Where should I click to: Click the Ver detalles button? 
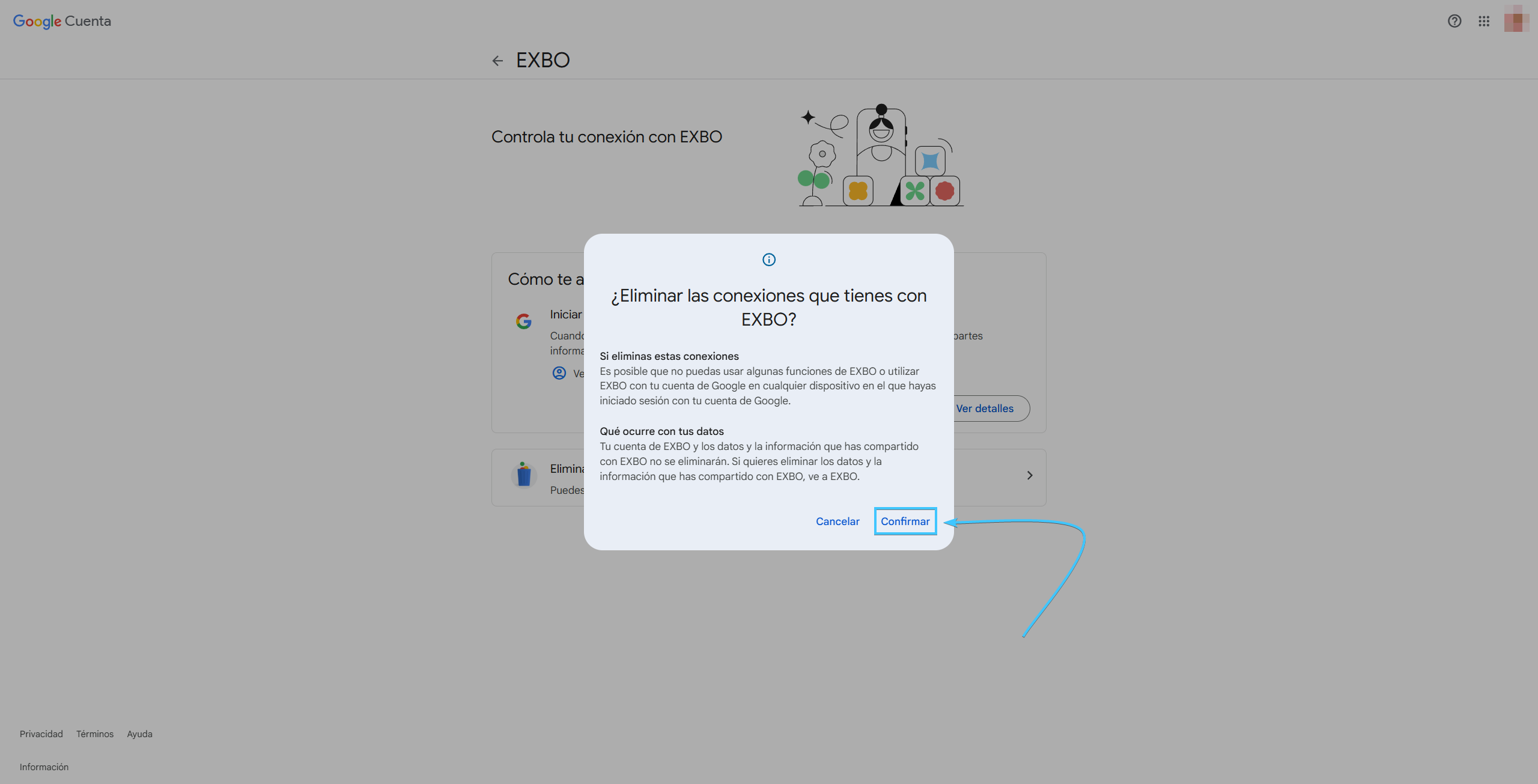[x=985, y=409]
